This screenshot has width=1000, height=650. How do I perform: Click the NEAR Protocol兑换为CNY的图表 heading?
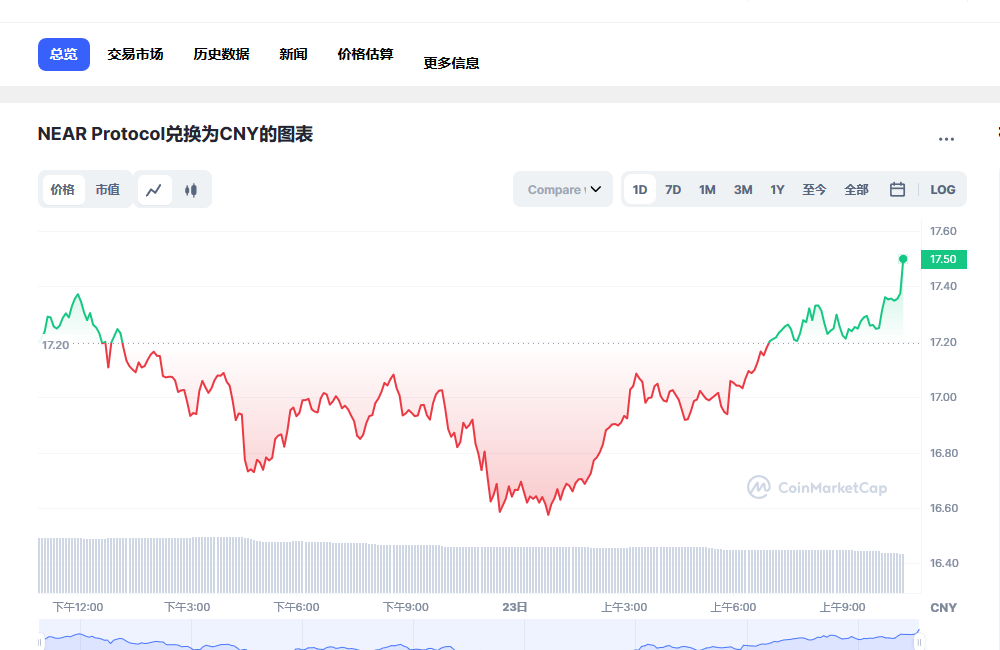click(175, 134)
